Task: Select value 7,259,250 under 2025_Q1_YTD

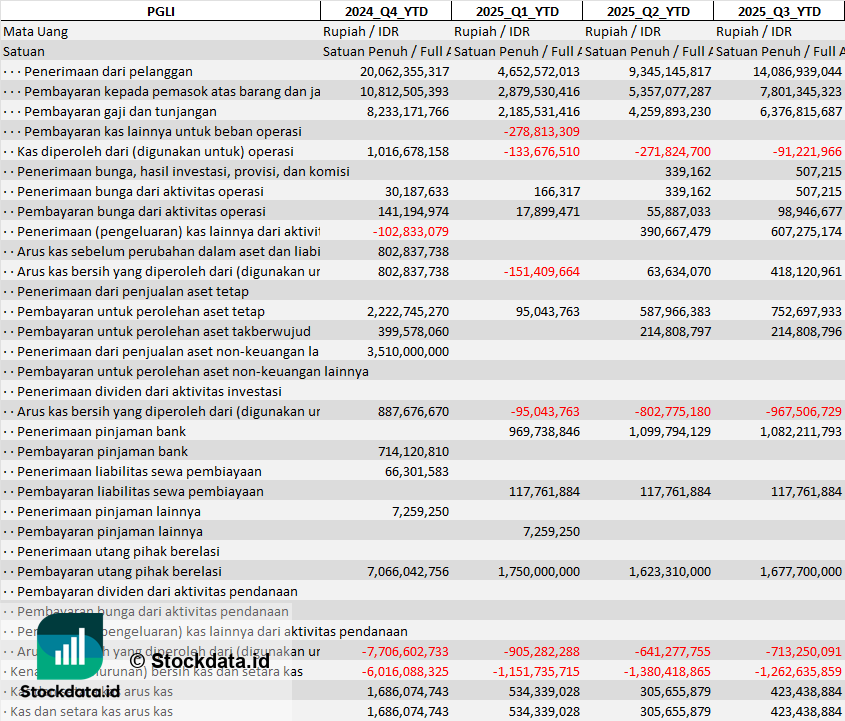Action: point(551,531)
